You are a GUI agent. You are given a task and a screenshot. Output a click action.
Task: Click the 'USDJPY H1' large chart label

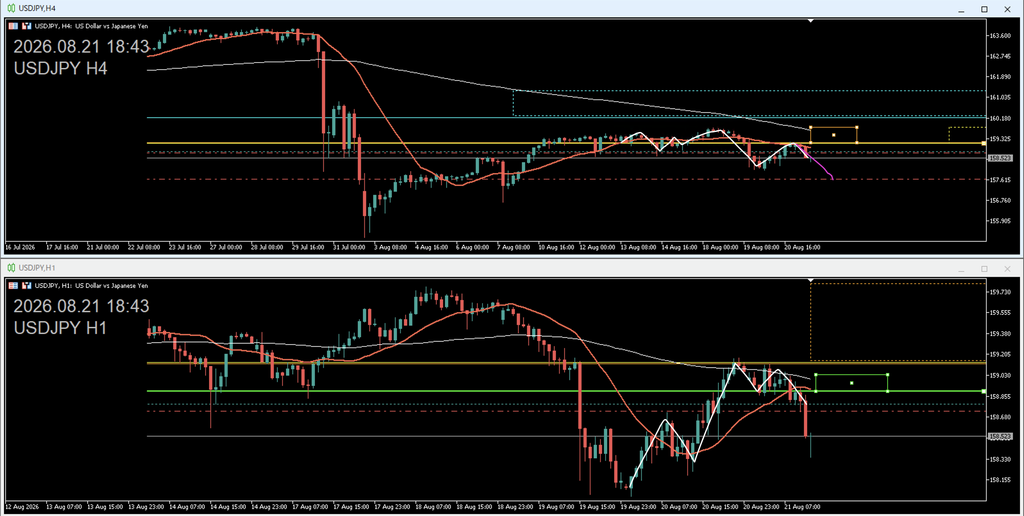click(x=60, y=327)
